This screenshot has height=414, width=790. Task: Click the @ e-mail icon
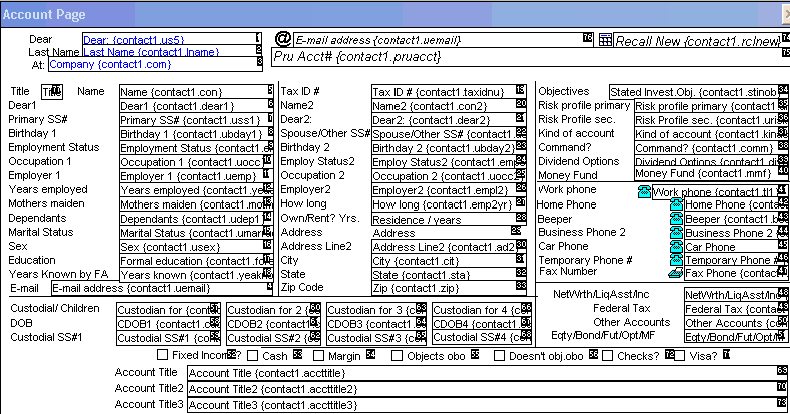pyautogui.click(x=282, y=38)
